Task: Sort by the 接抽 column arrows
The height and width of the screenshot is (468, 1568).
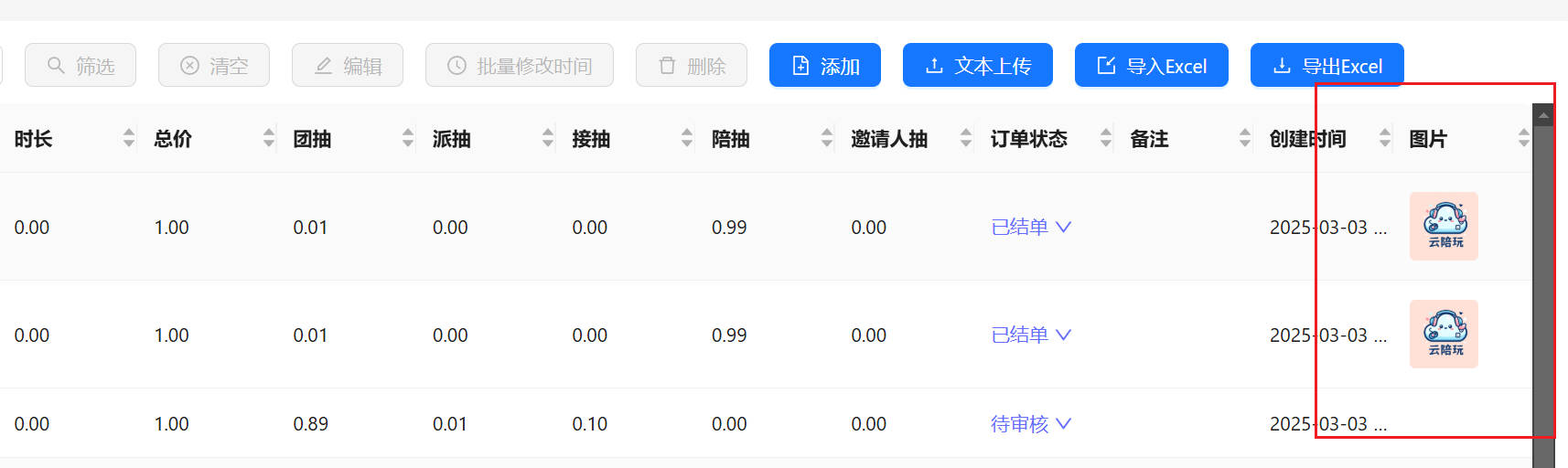Action: [x=687, y=138]
